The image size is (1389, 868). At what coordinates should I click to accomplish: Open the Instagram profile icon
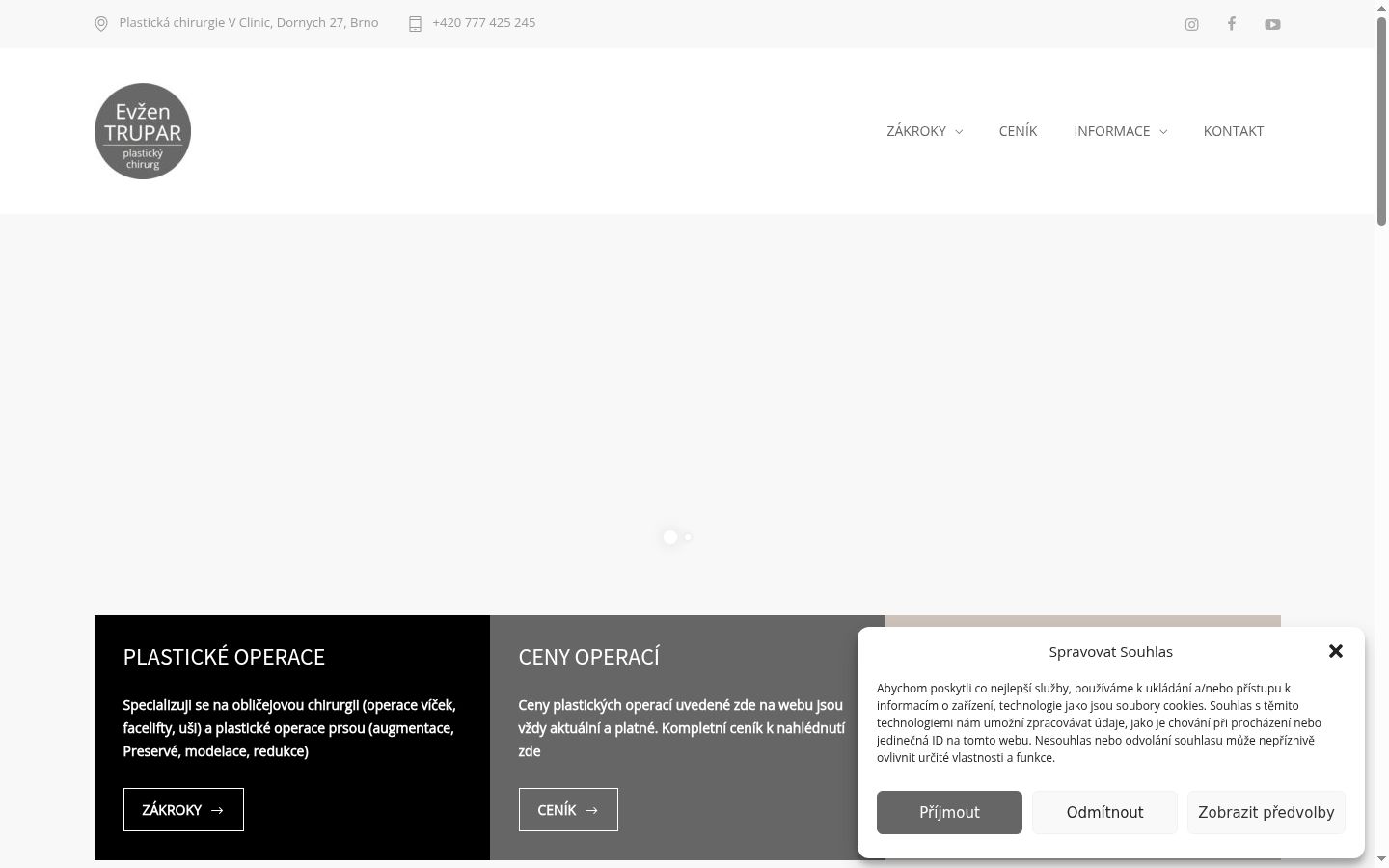pos(1191,24)
